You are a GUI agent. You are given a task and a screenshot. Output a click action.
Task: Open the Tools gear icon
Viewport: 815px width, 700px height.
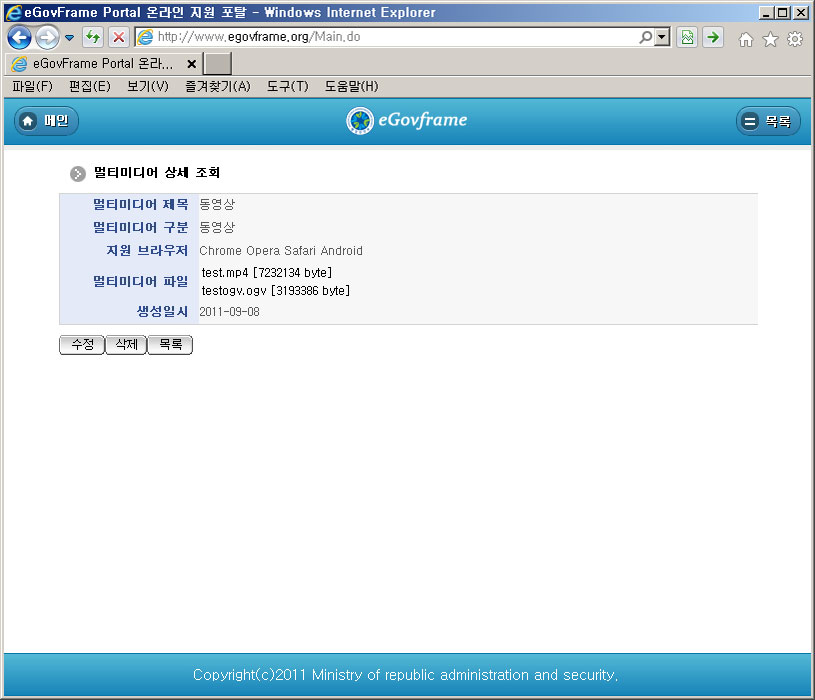(x=795, y=39)
